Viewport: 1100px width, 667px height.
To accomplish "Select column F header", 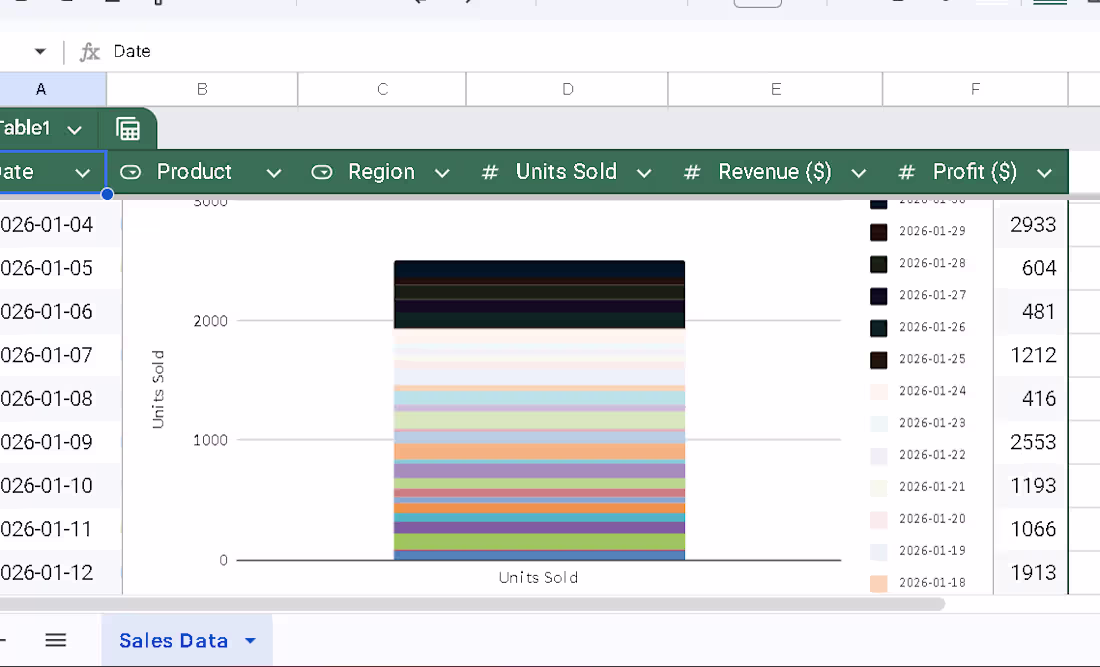I will (x=975, y=89).
